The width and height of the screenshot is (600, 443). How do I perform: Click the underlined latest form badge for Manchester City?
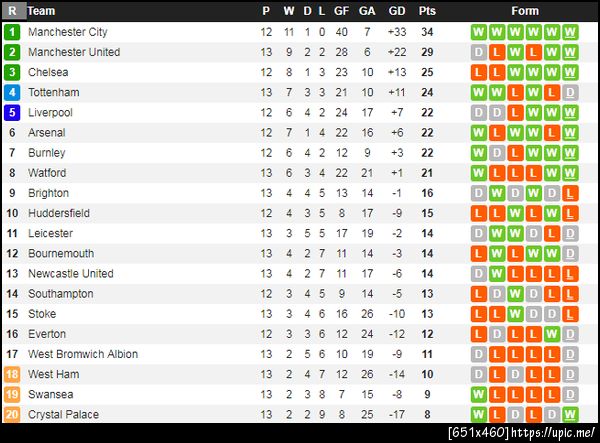point(570,32)
